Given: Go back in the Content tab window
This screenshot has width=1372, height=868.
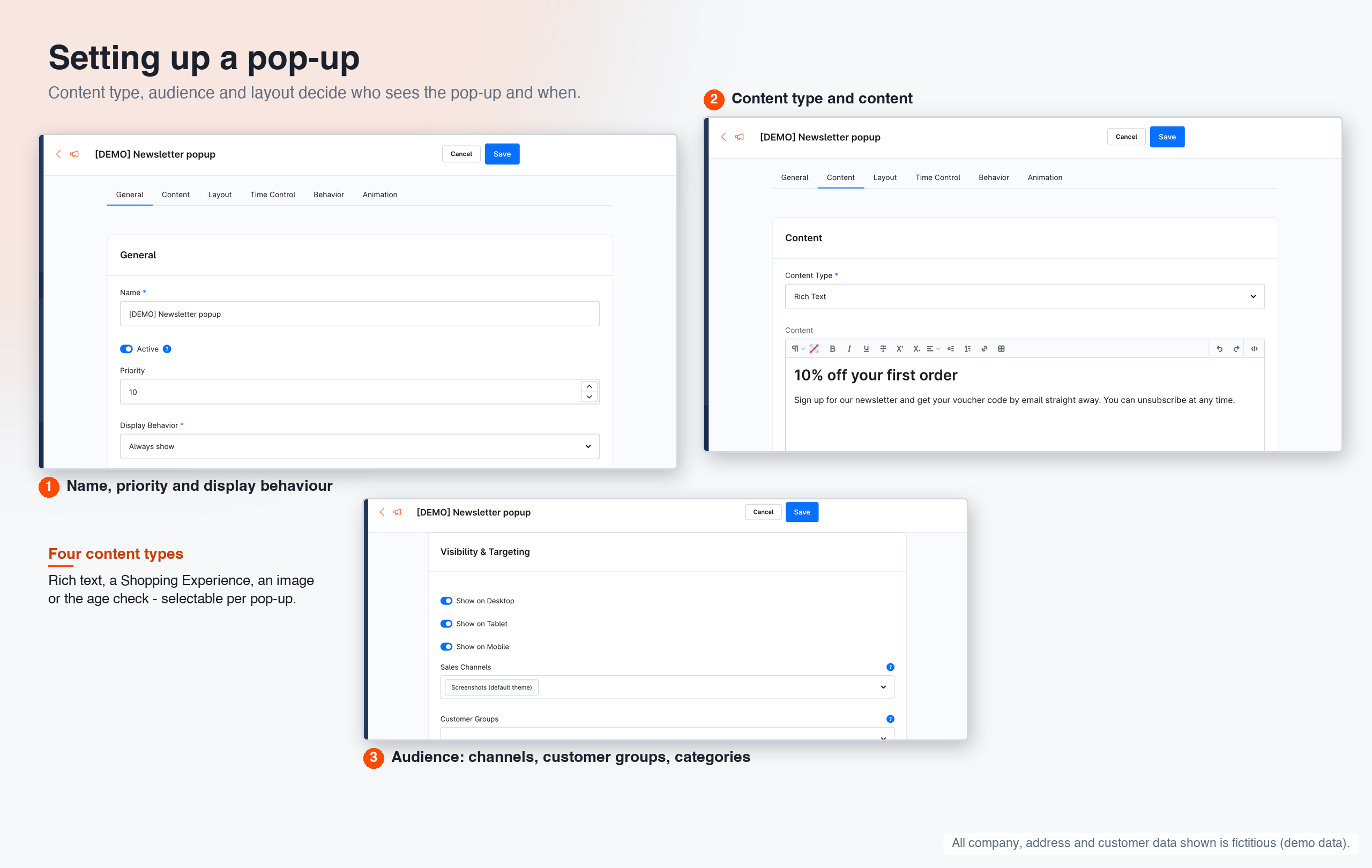Looking at the screenshot, I should (724, 137).
